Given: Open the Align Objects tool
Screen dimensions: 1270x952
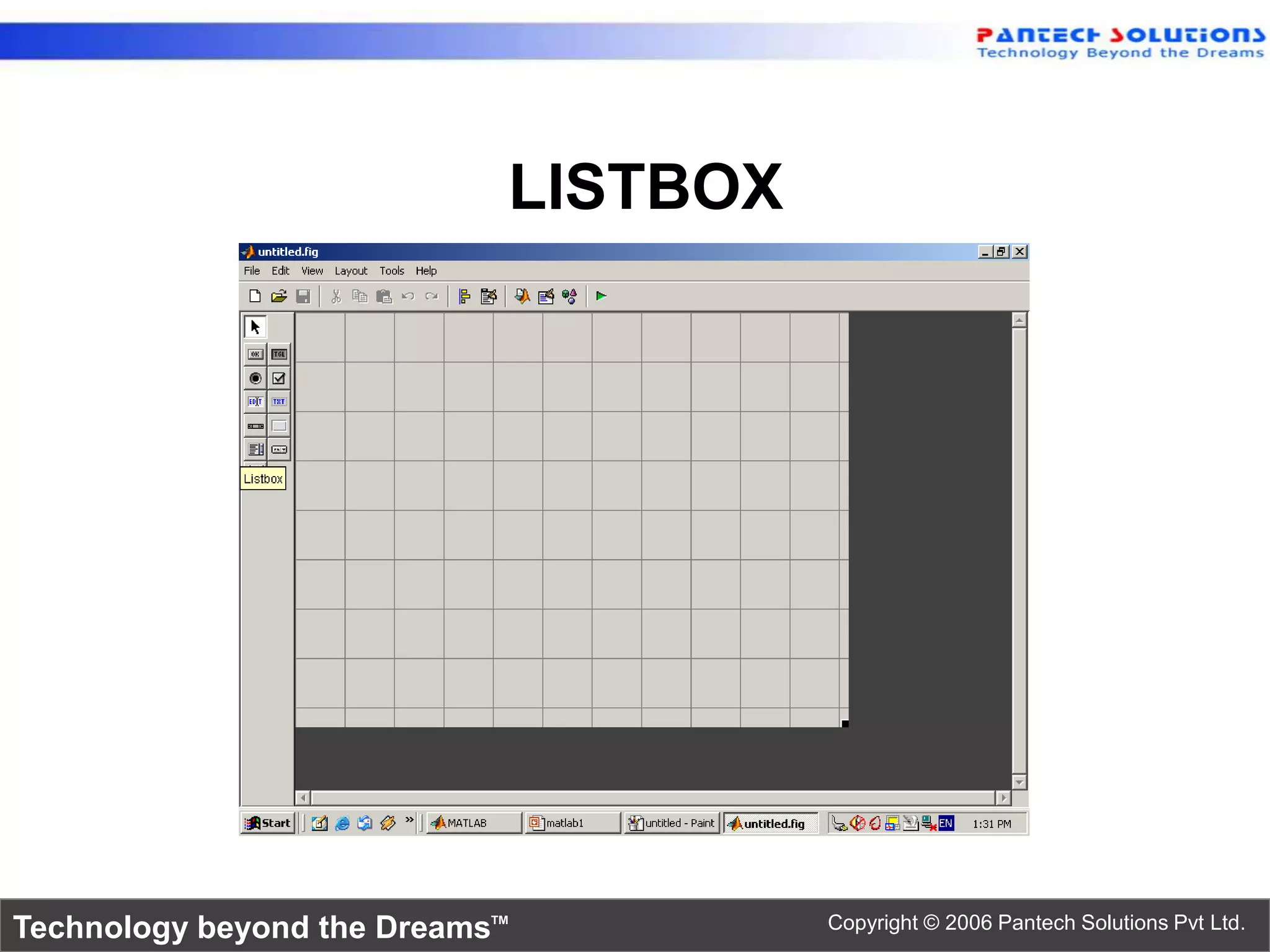Looking at the screenshot, I should pyautogui.click(x=464, y=296).
